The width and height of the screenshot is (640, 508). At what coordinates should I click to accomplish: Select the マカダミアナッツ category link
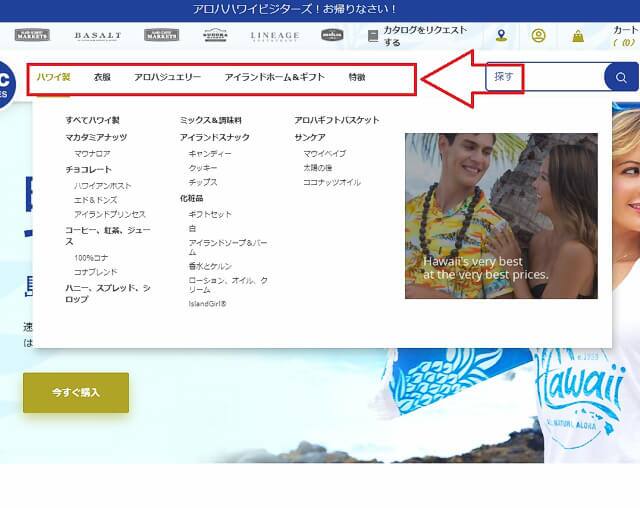pyautogui.click(x=95, y=137)
